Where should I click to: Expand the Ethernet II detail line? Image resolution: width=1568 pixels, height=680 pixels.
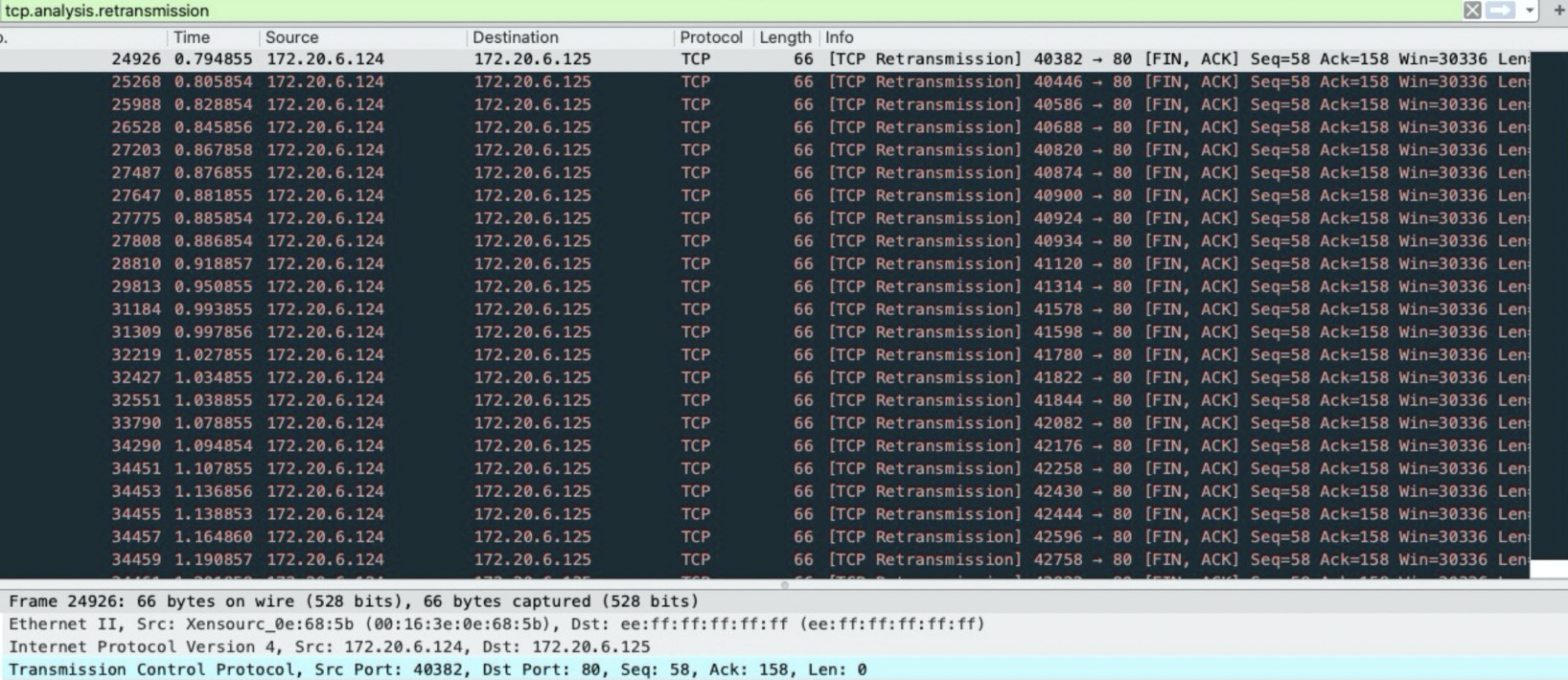coord(784,624)
